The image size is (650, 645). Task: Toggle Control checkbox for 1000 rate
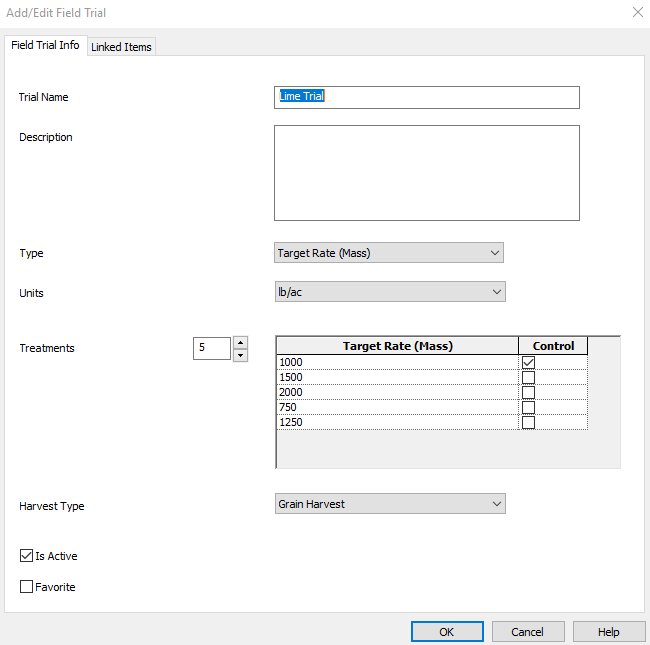pos(528,362)
